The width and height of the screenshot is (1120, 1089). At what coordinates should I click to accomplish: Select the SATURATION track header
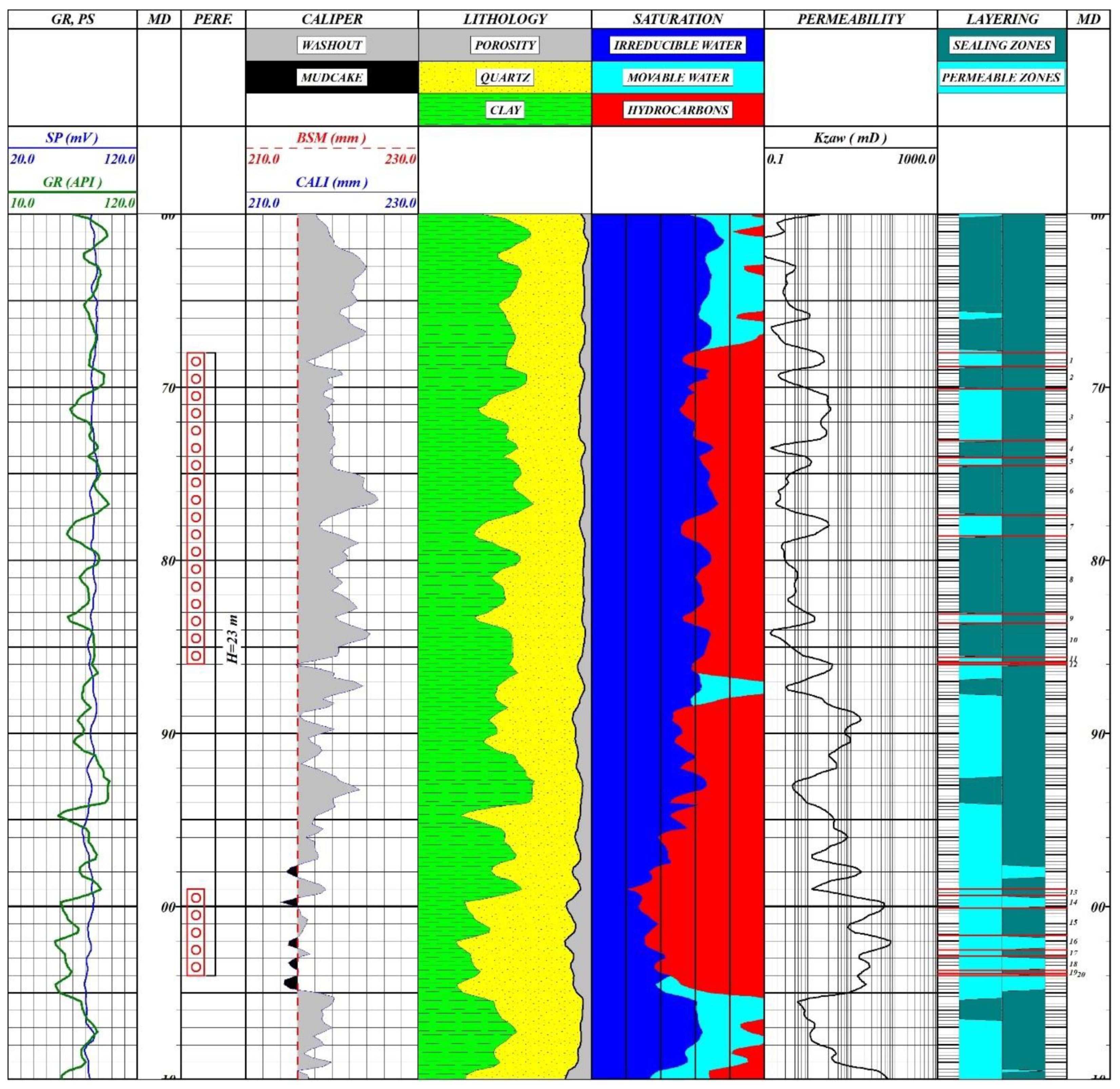tap(678, 19)
